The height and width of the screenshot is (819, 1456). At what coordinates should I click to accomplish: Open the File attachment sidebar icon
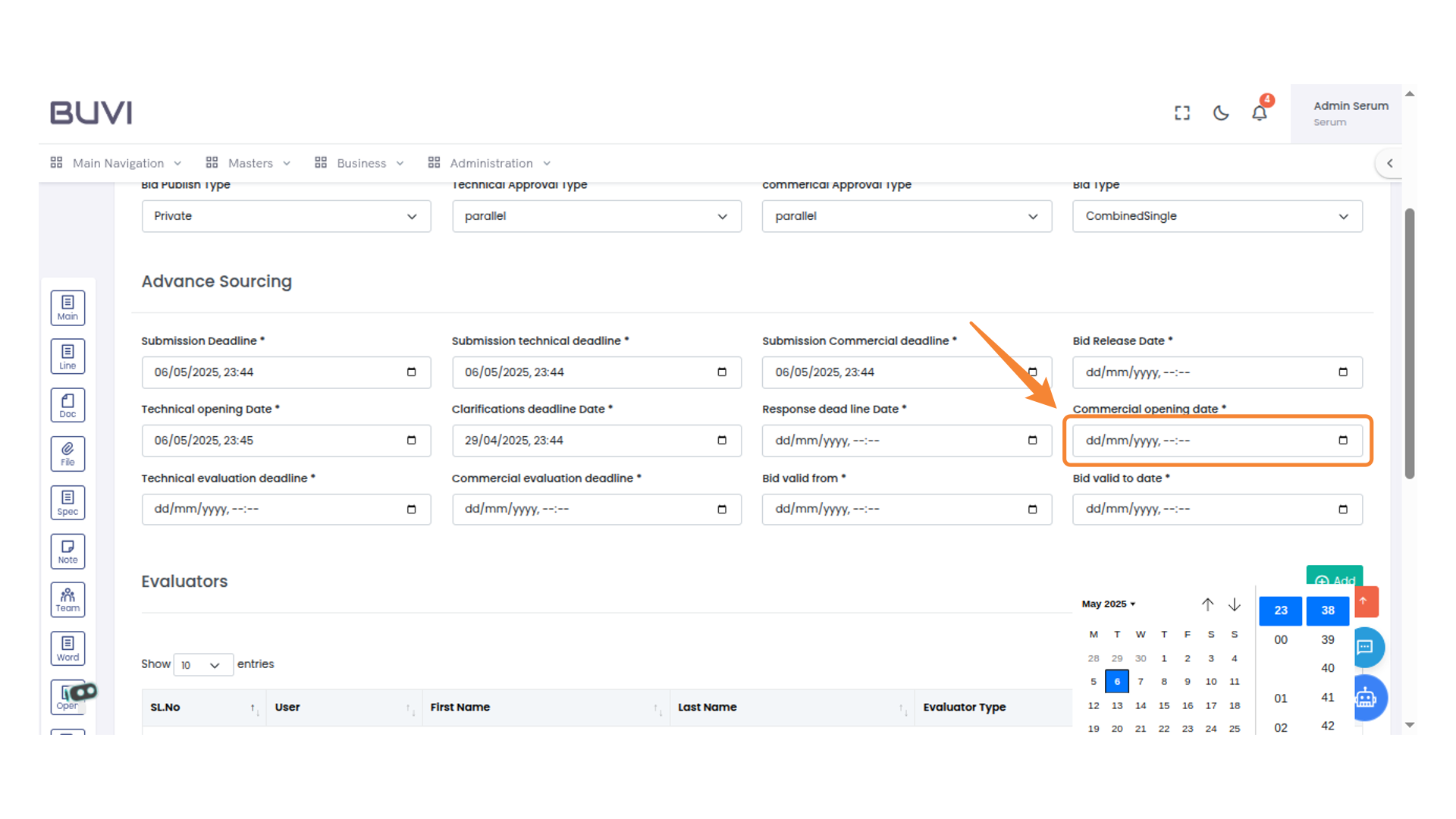67,453
